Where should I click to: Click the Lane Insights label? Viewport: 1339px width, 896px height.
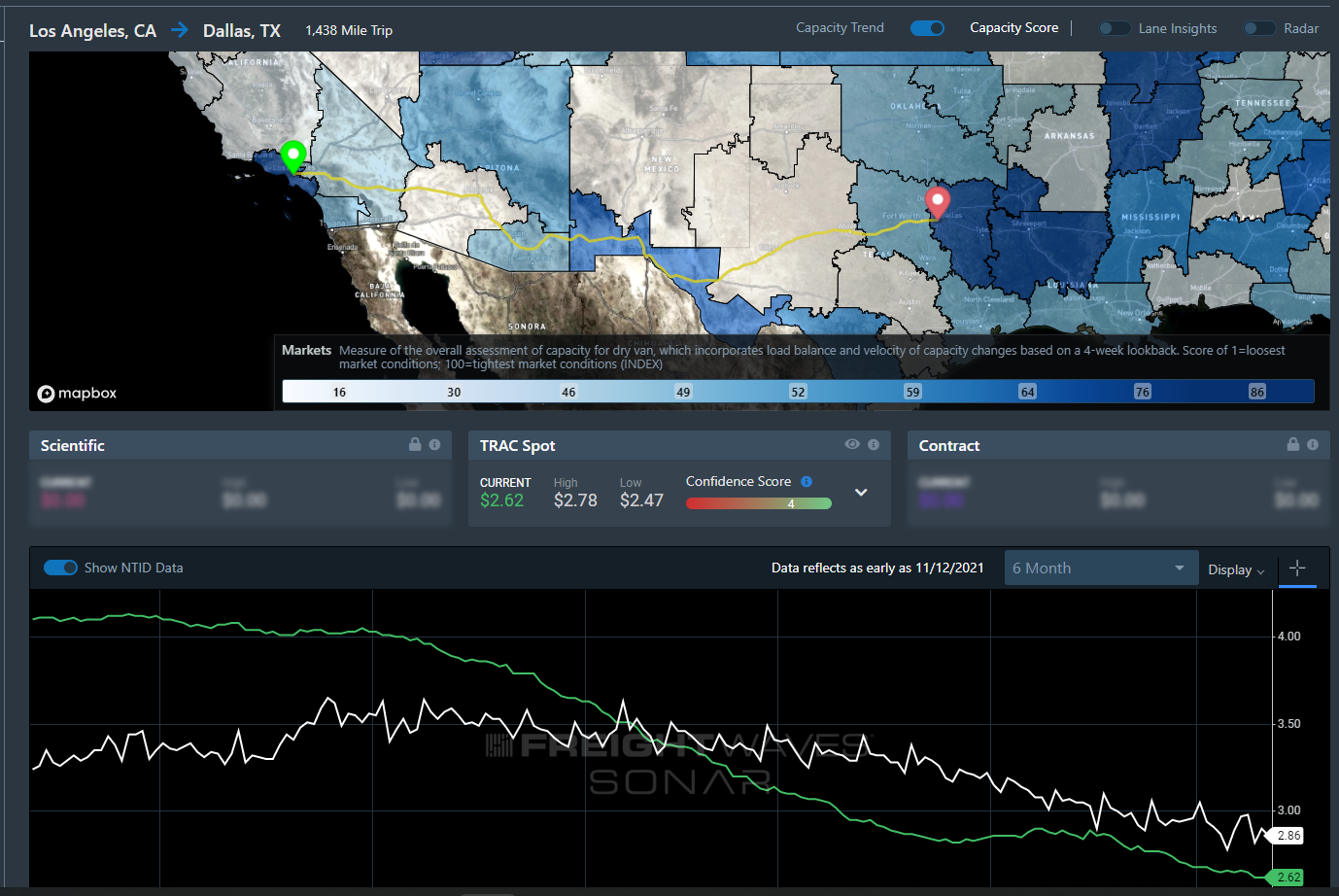click(1178, 29)
